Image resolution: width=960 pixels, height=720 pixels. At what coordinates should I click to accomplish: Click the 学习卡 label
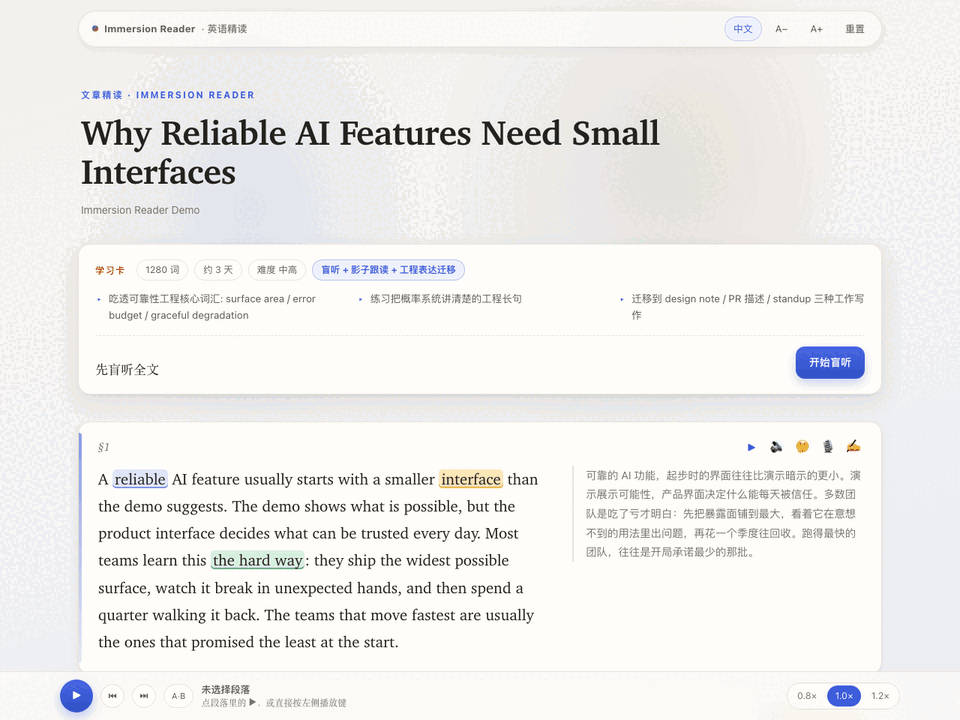[110, 270]
